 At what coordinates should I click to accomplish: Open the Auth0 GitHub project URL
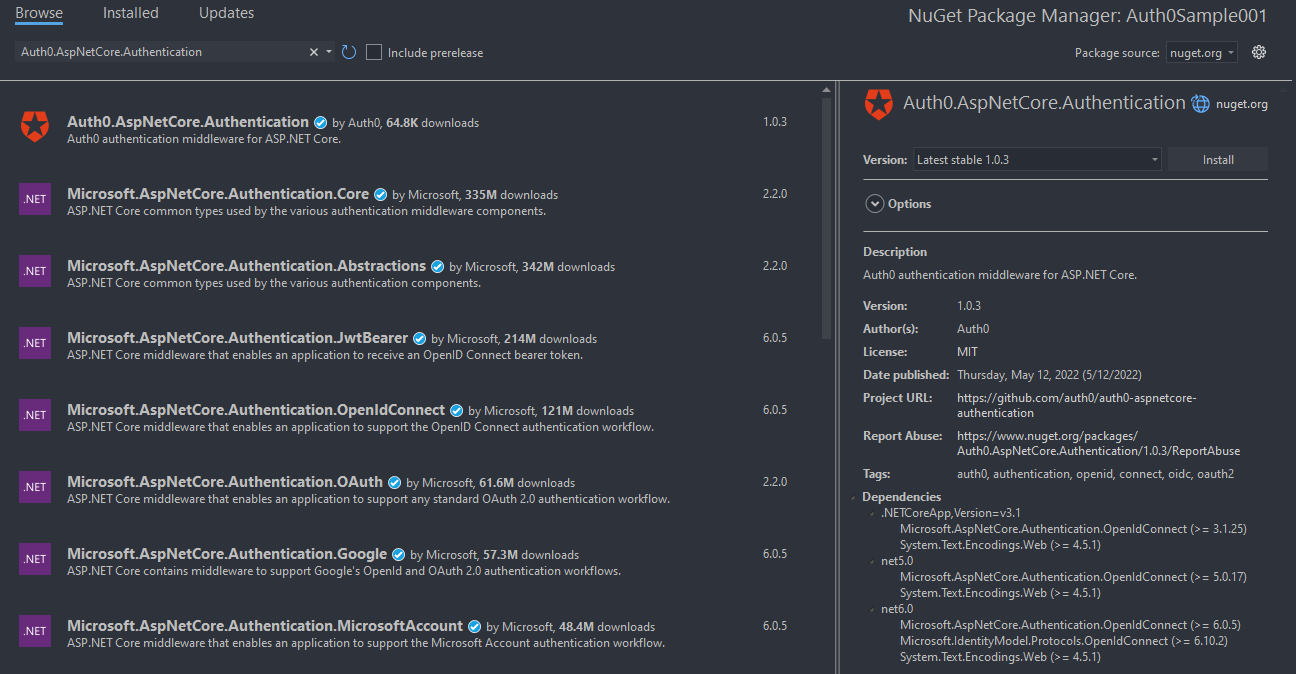click(1076, 405)
